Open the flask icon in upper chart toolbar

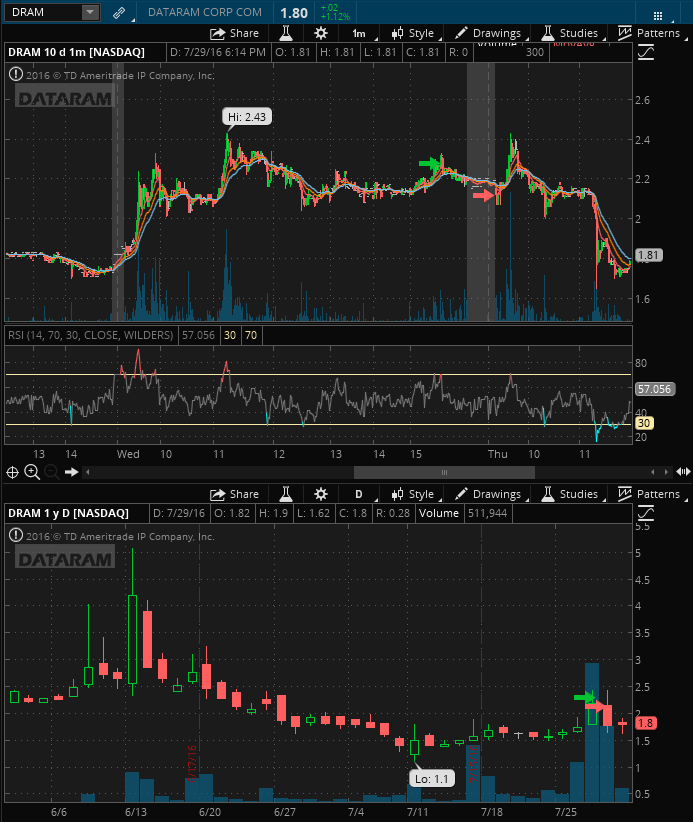tap(286, 33)
